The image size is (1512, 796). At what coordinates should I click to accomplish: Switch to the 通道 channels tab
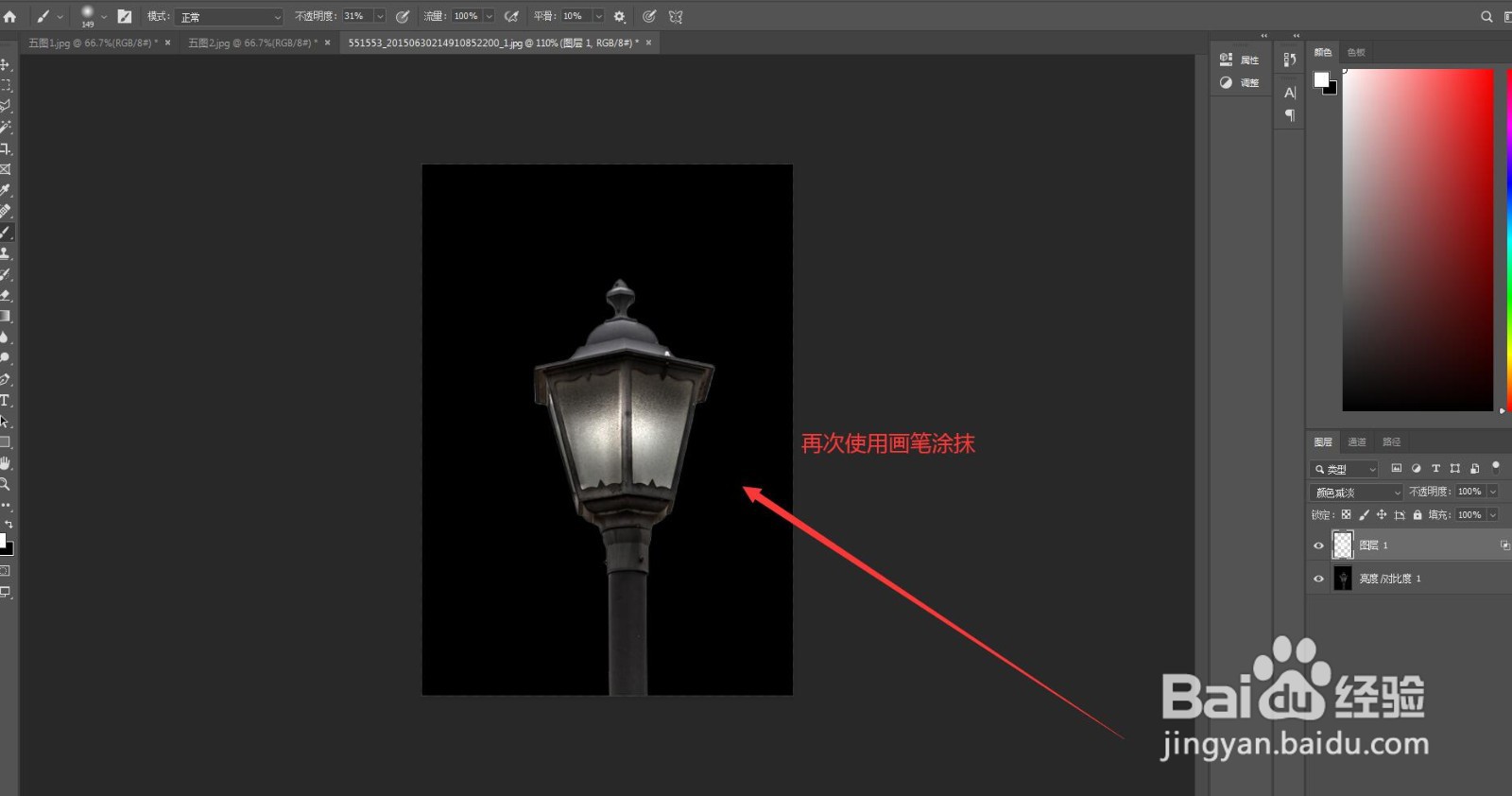1357,441
